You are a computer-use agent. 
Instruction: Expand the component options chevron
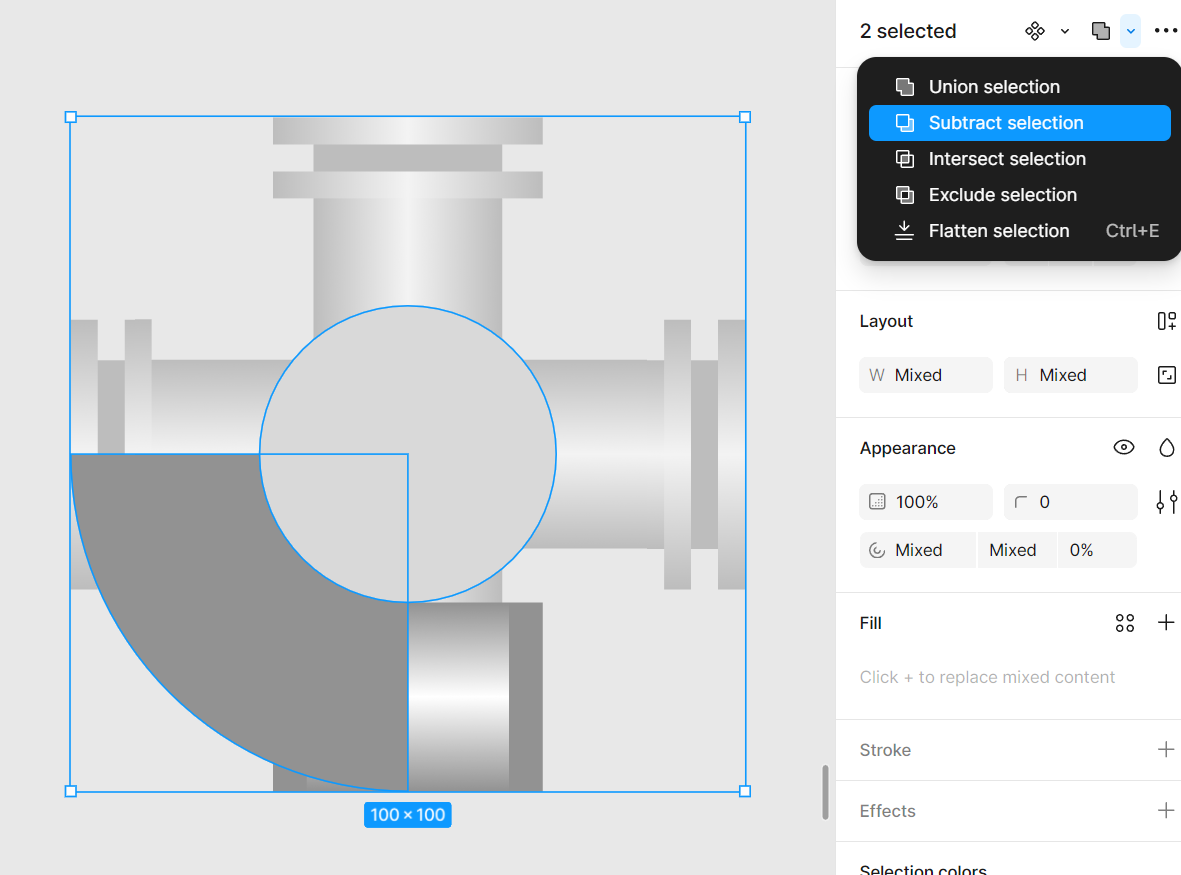coord(1065,31)
